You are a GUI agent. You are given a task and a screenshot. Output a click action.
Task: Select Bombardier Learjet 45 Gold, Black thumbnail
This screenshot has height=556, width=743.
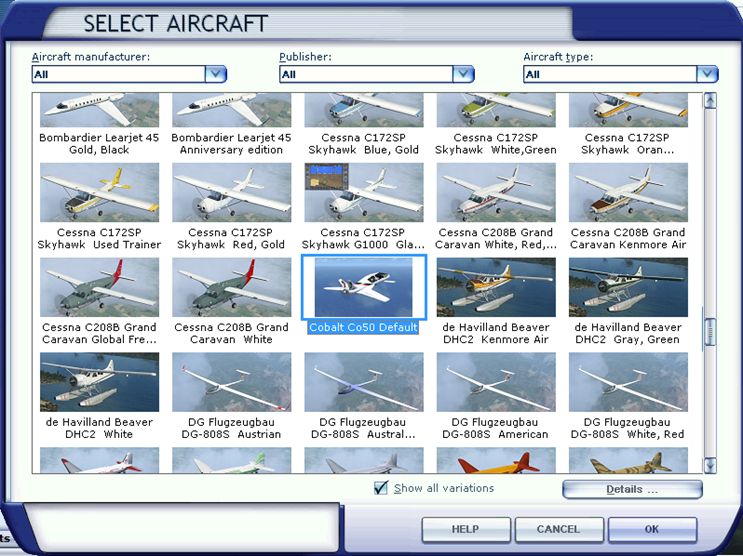[x=100, y=110]
